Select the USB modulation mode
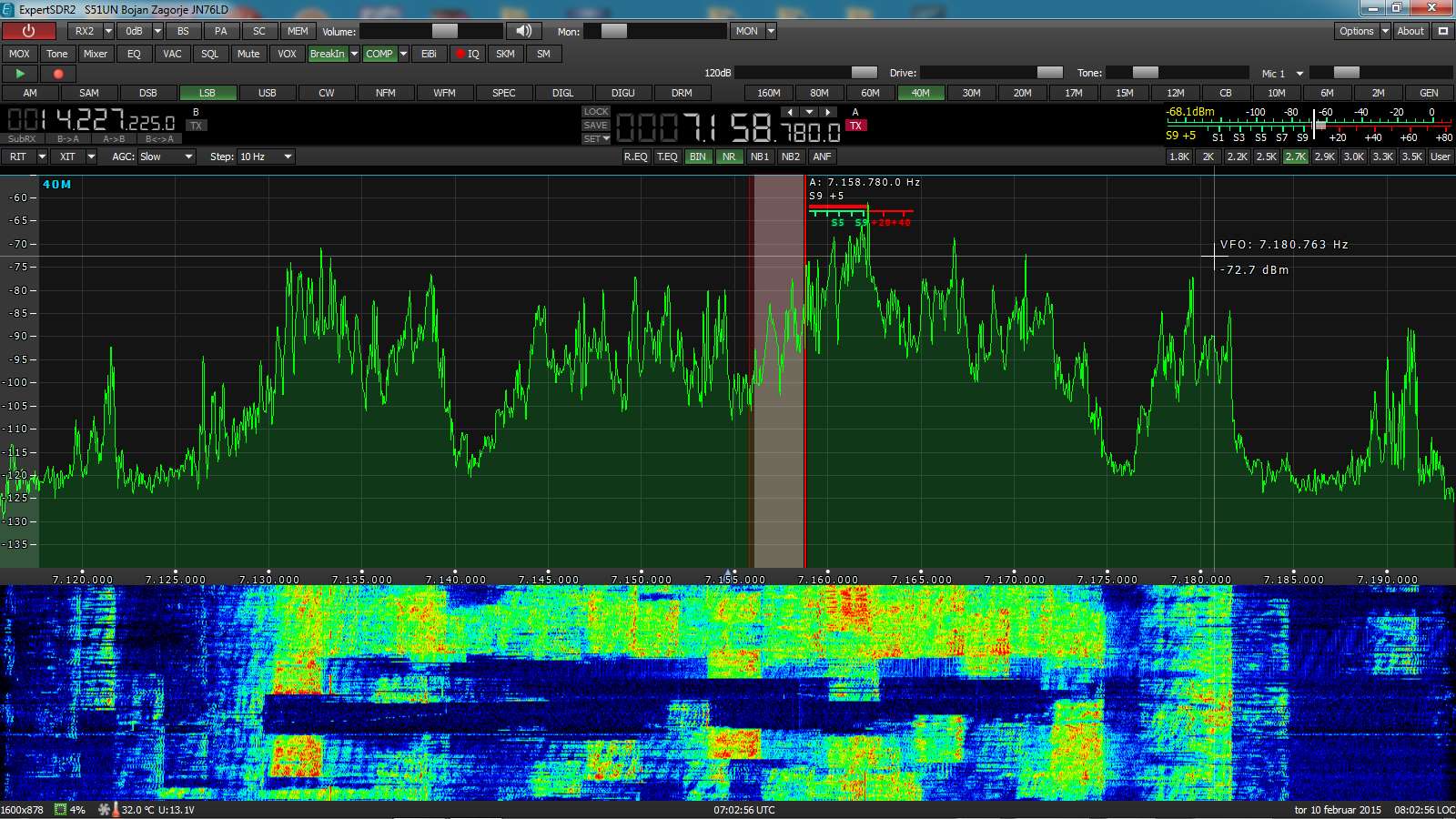 point(267,93)
